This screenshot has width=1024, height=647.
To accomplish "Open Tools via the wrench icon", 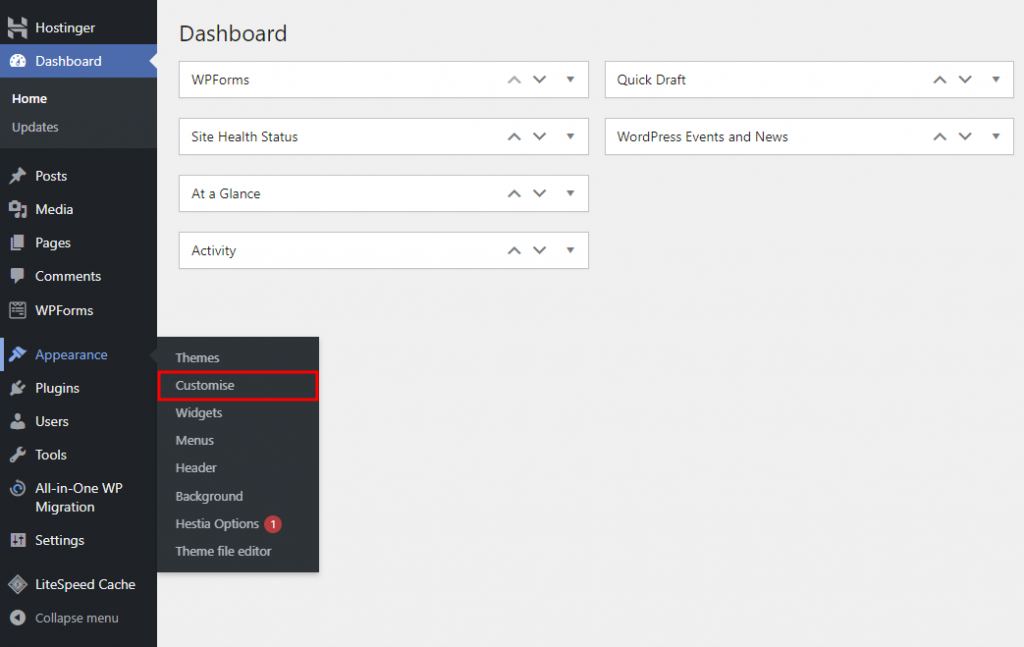I will tap(17, 455).
